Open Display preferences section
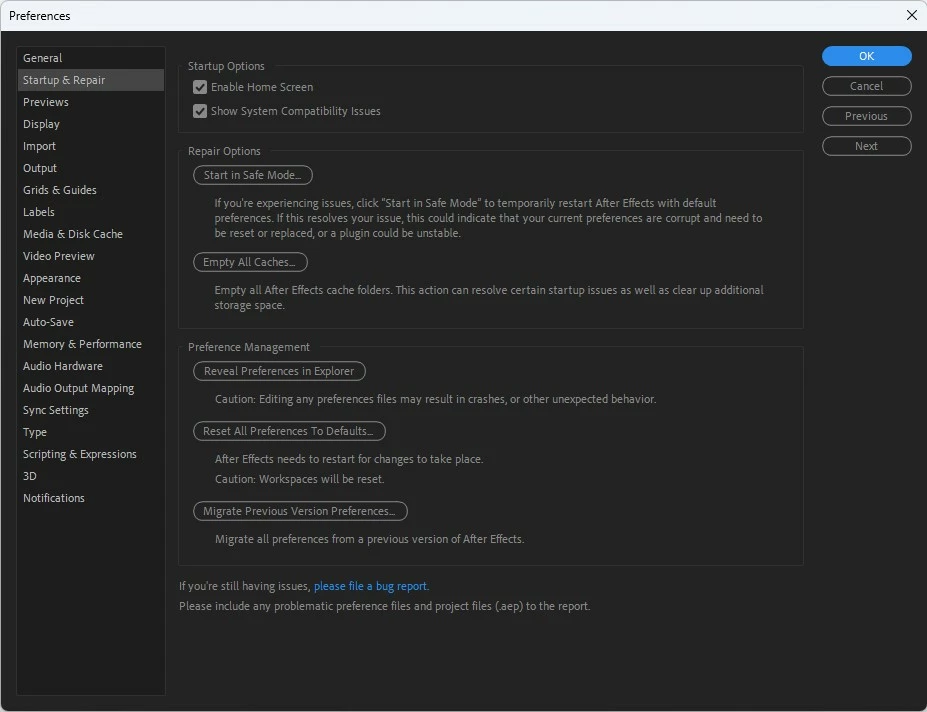Image resolution: width=927 pixels, height=712 pixels. pyautogui.click(x=90, y=124)
